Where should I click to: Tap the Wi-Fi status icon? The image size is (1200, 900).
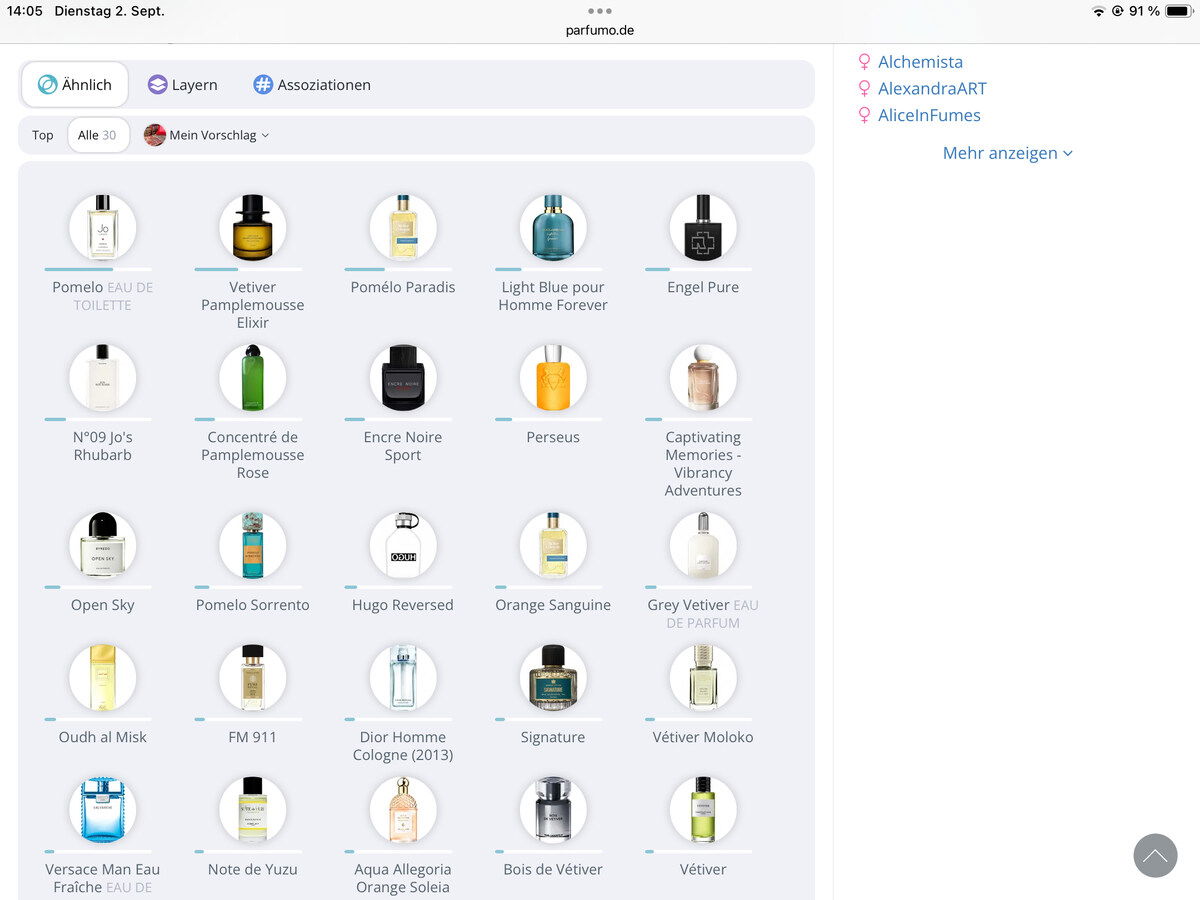click(x=1099, y=11)
